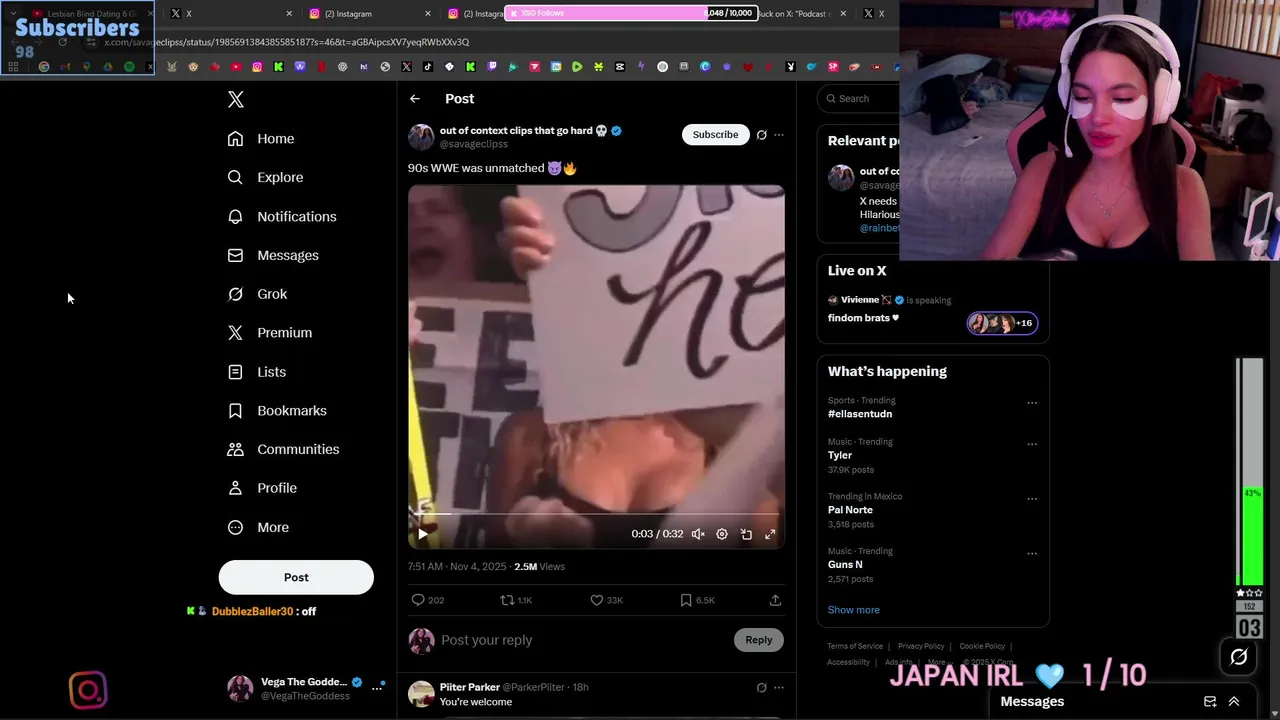
Task: Open the @savageclipss handle link
Action: tap(474, 144)
